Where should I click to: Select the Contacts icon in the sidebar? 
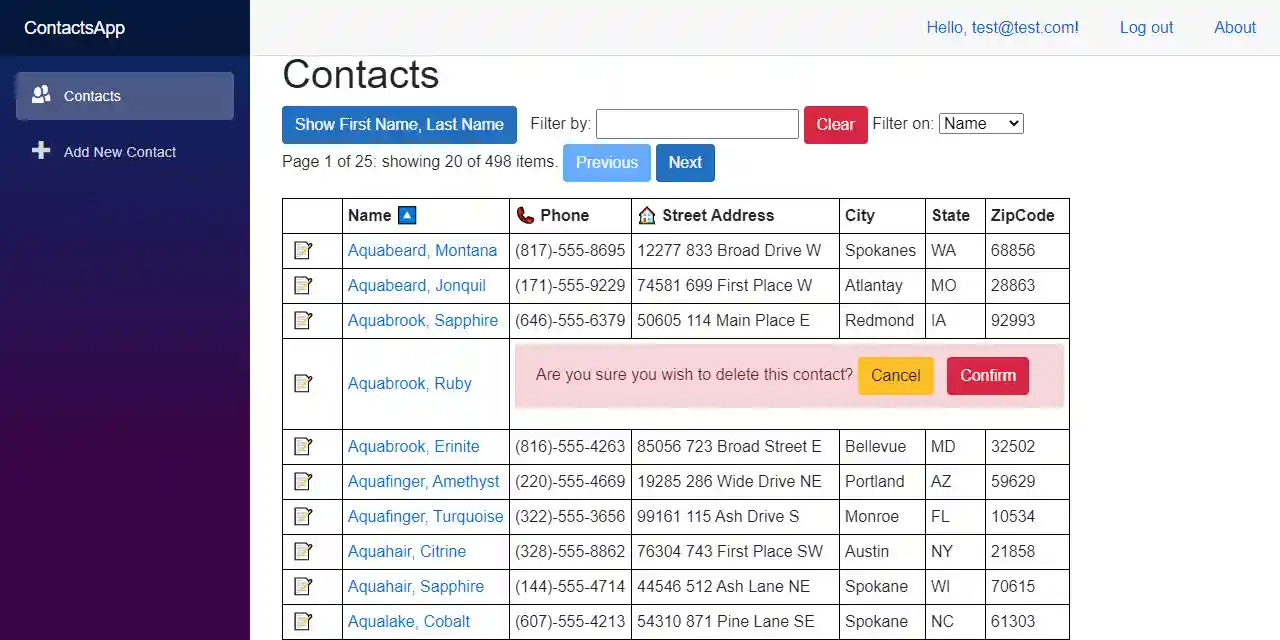pos(40,93)
